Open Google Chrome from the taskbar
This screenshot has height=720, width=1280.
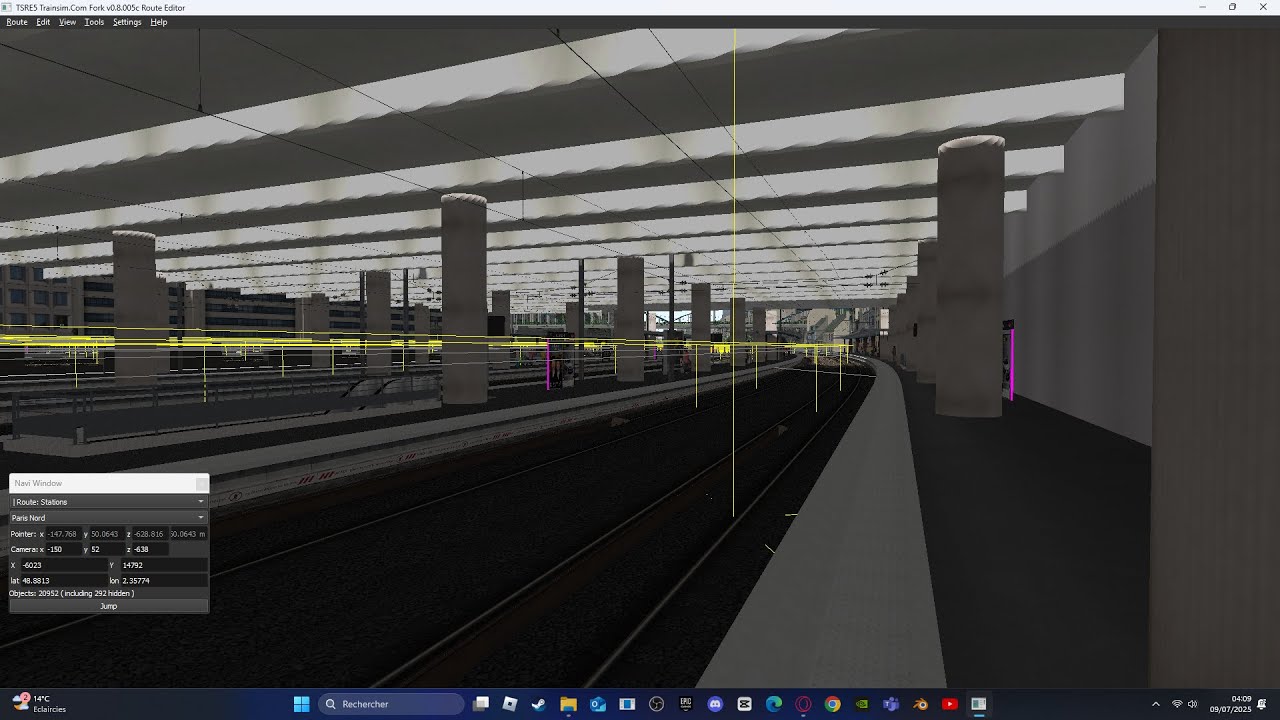point(832,704)
